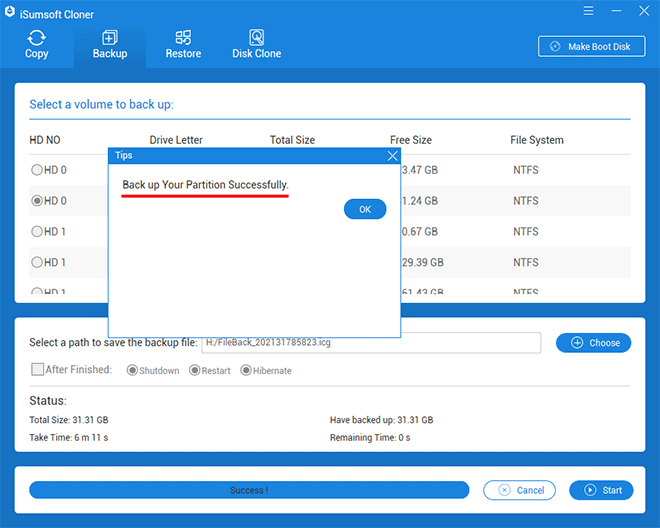The image size is (660, 528).
Task: Choose the Shutdown radio option
Action: pyautogui.click(x=132, y=370)
